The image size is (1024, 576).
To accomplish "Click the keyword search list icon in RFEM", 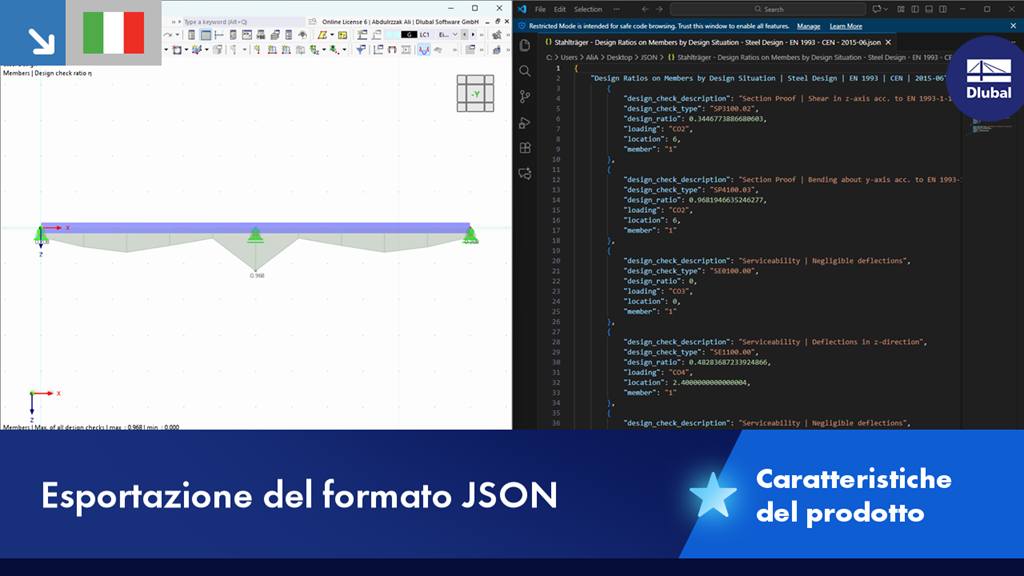I will tap(312, 22).
